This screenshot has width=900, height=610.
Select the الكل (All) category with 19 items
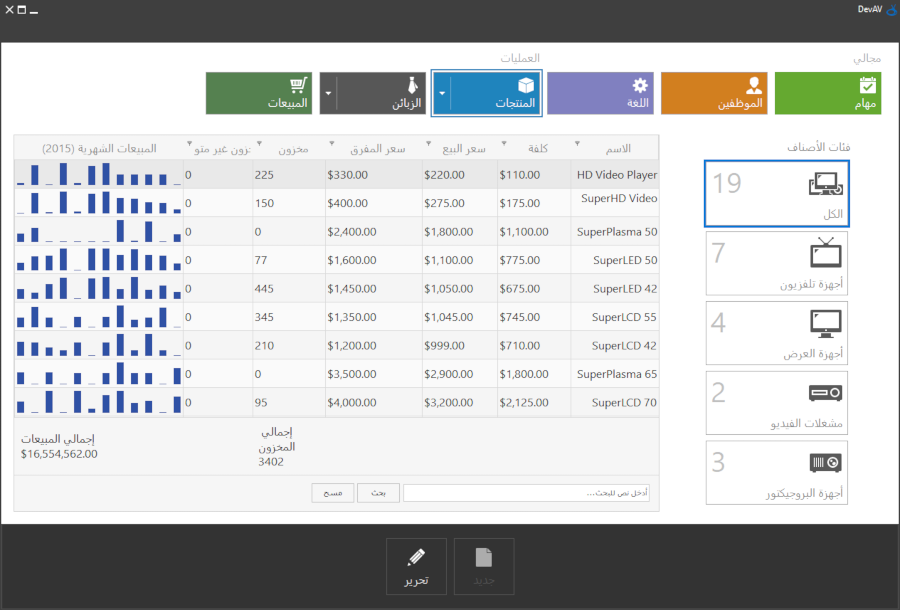pyautogui.click(x=776, y=194)
